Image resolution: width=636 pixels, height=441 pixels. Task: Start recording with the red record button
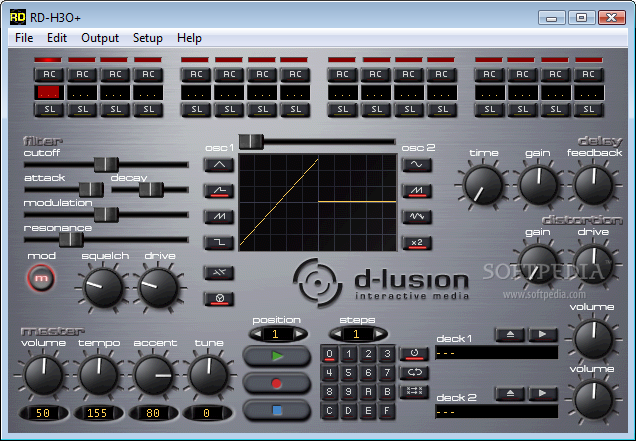click(277, 383)
